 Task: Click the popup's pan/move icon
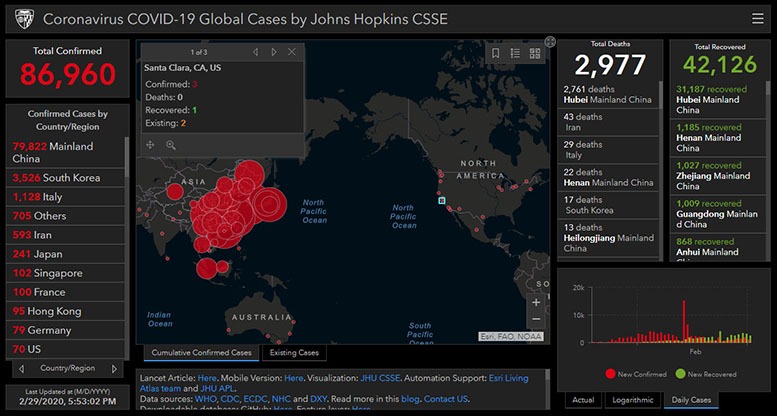(x=150, y=145)
